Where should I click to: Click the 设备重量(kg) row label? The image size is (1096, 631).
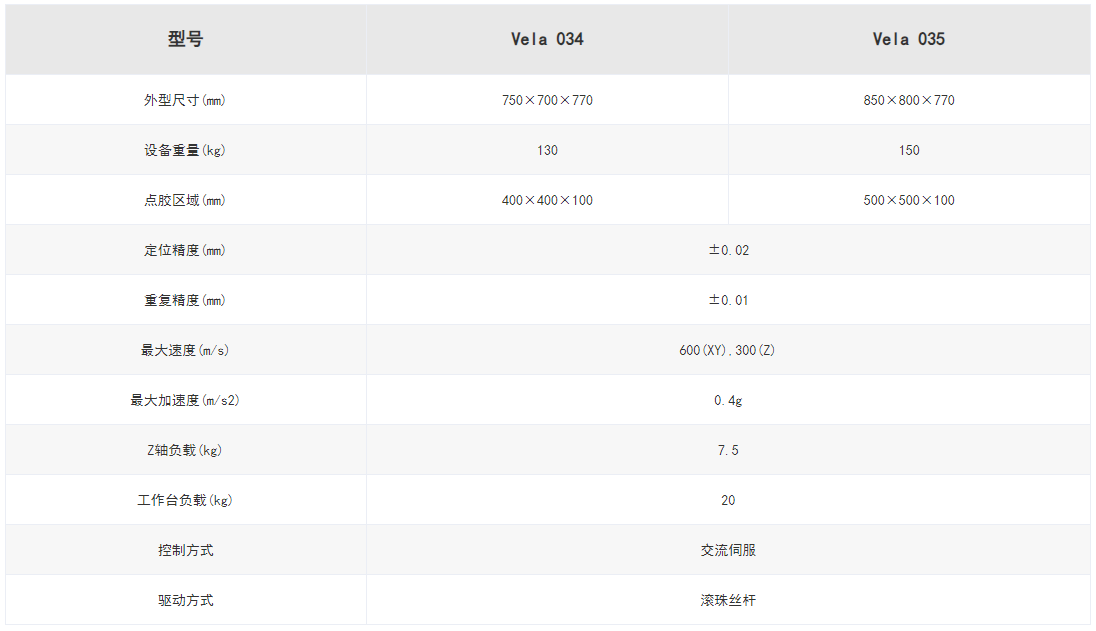(x=185, y=150)
